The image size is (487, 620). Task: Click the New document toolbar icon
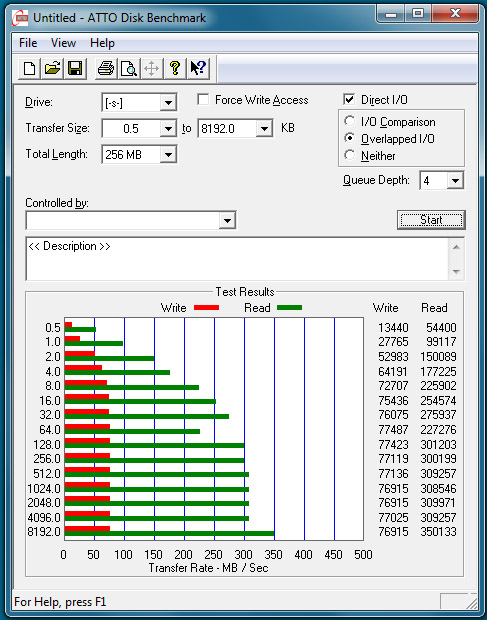pyautogui.click(x=30, y=69)
